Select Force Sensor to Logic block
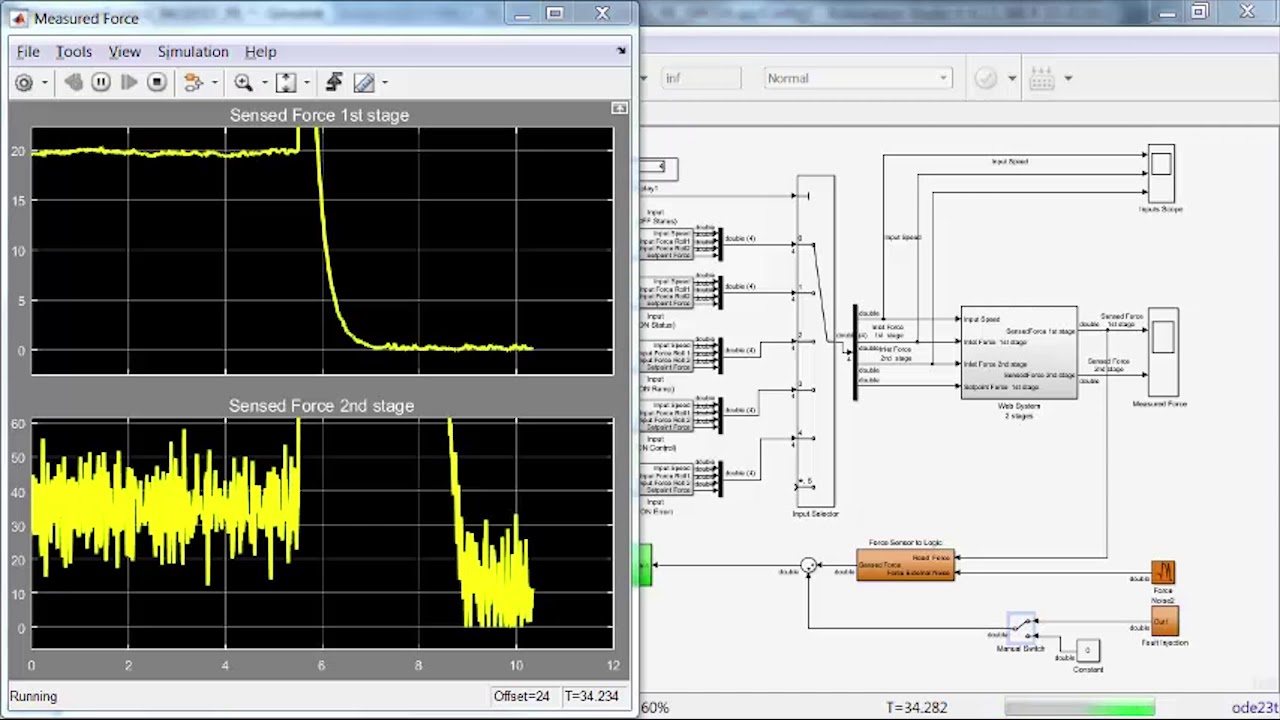 tap(906, 565)
